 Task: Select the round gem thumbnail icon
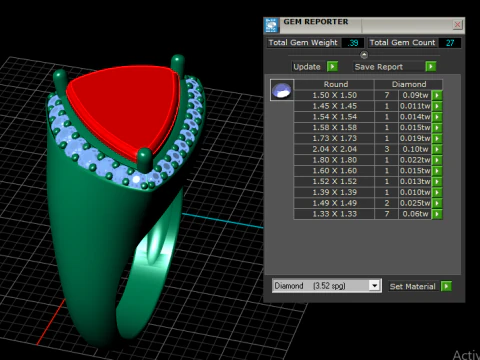point(282,90)
